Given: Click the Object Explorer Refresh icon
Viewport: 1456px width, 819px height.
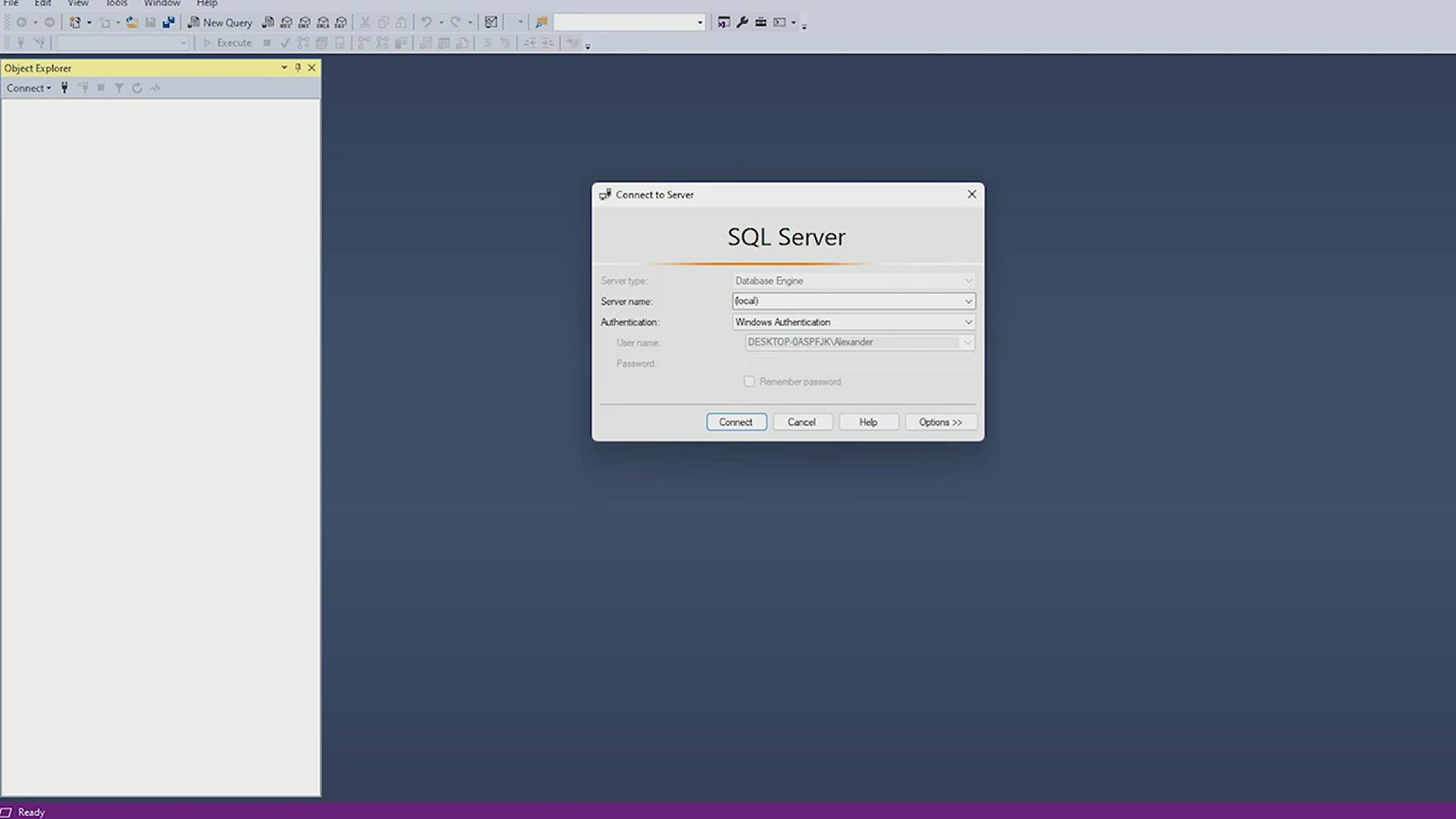Looking at the screenshot, I should click(x=137, y=88).
